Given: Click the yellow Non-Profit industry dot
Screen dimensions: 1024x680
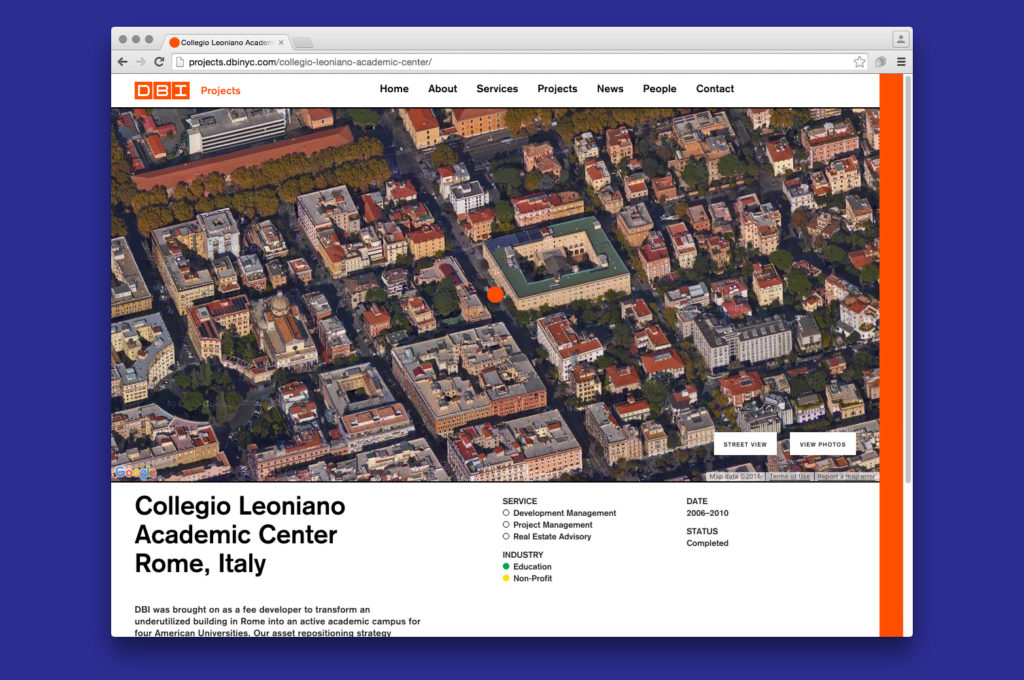Looking at the screenshot, I should [506, 579].
